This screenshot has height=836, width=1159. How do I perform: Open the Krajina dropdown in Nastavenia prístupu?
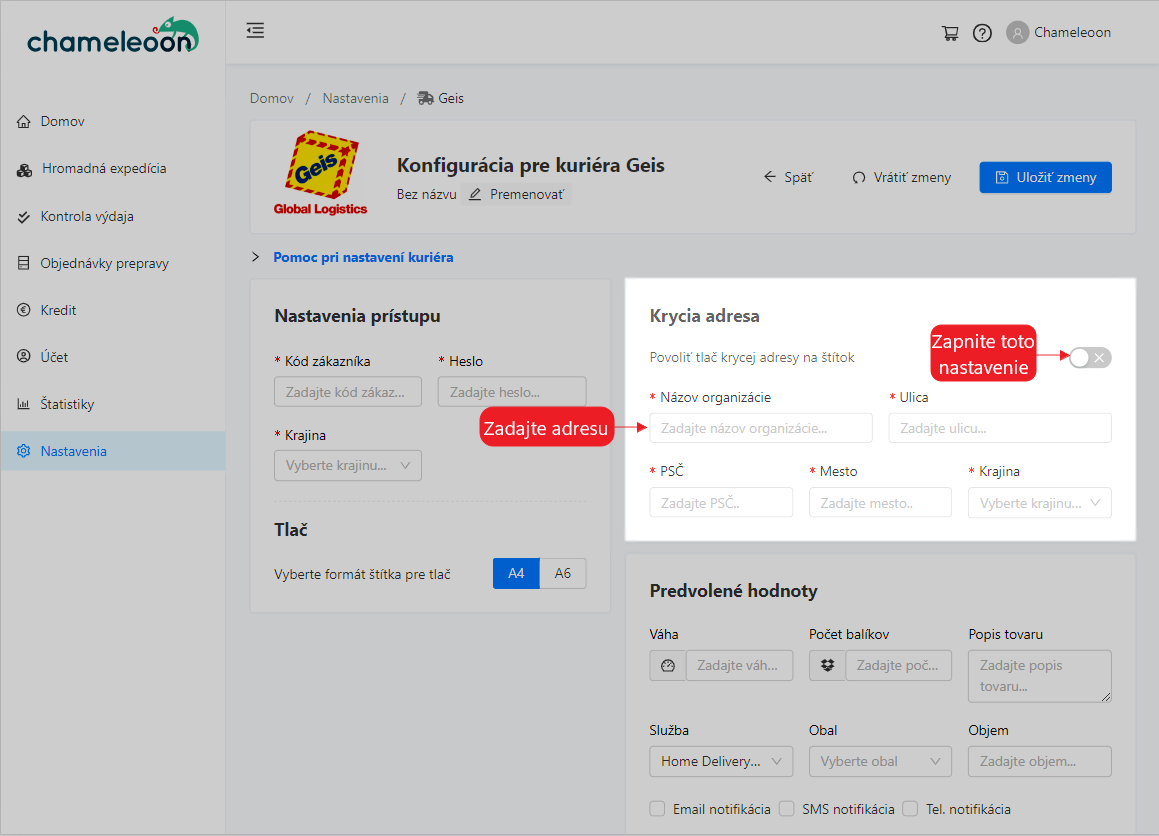(x=348, y=466)
